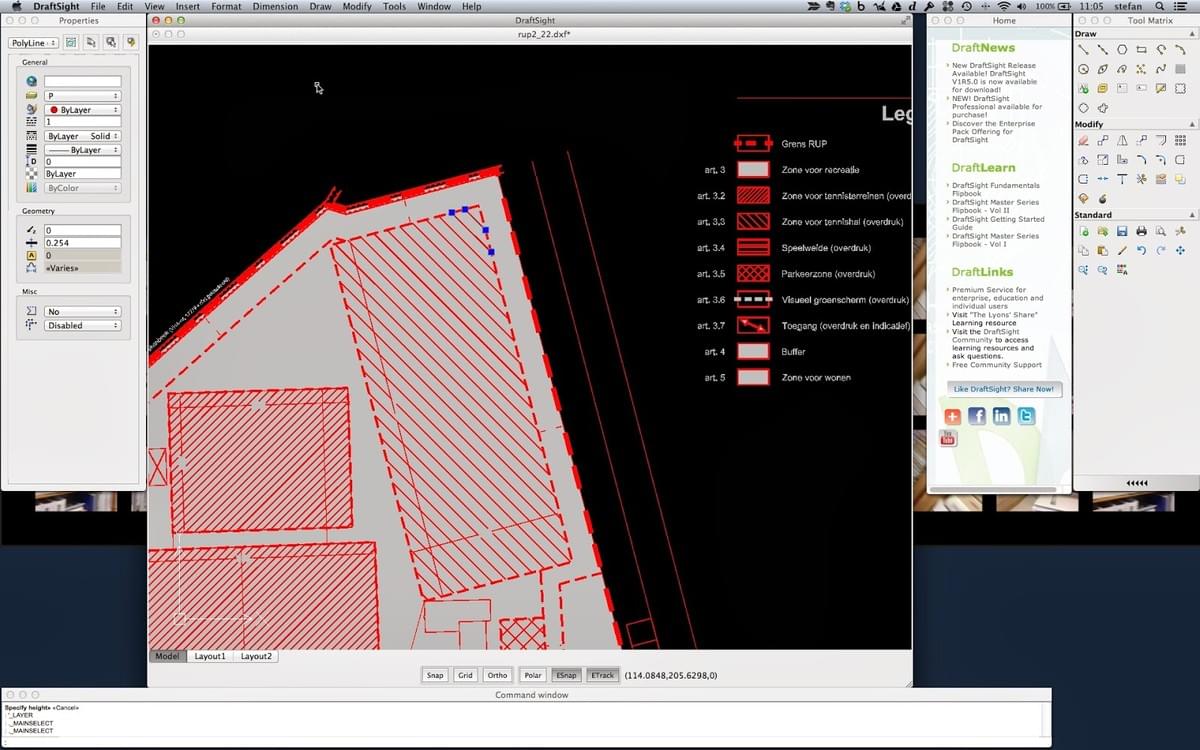Open the ByLayer line weight dropdown
This screenshot has height=750, width=1200.
(x=83, y=150)
